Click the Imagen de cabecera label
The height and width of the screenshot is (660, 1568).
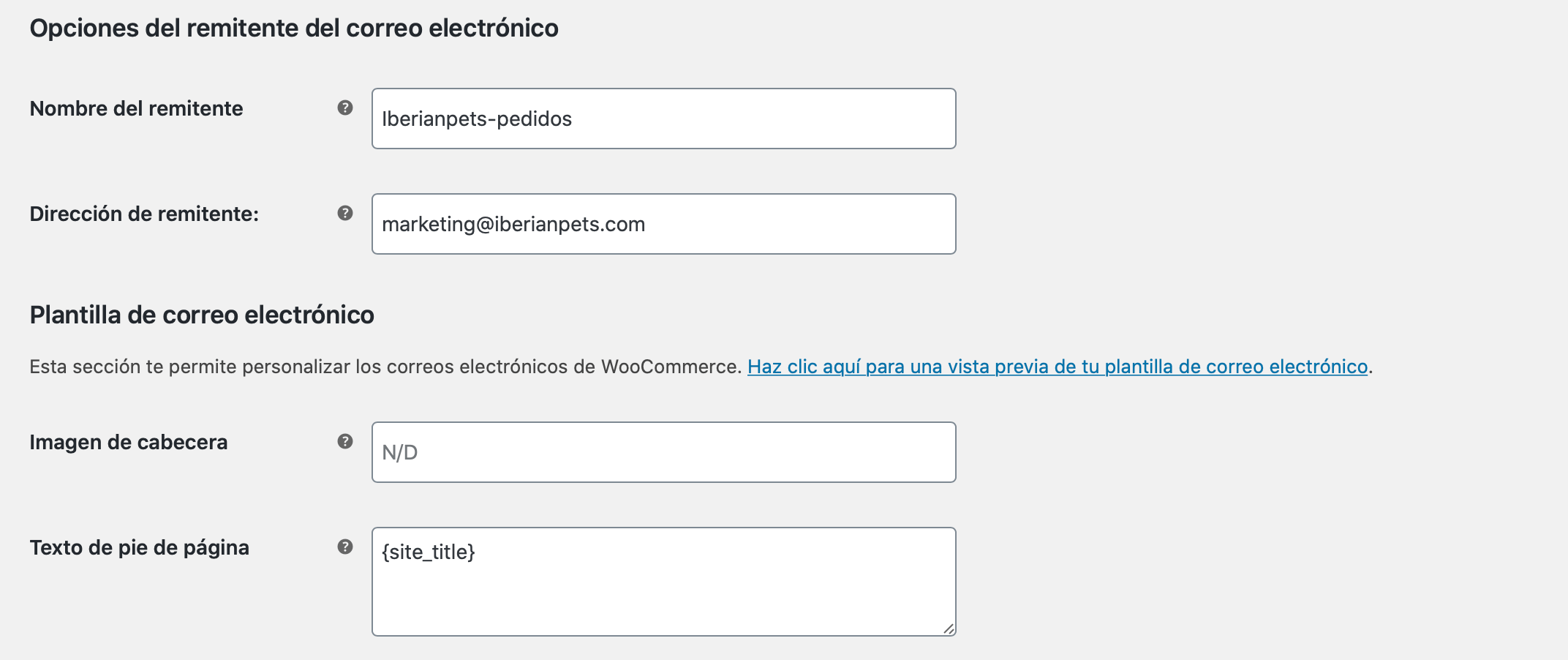pyautogui.click(x=129, y=442)
